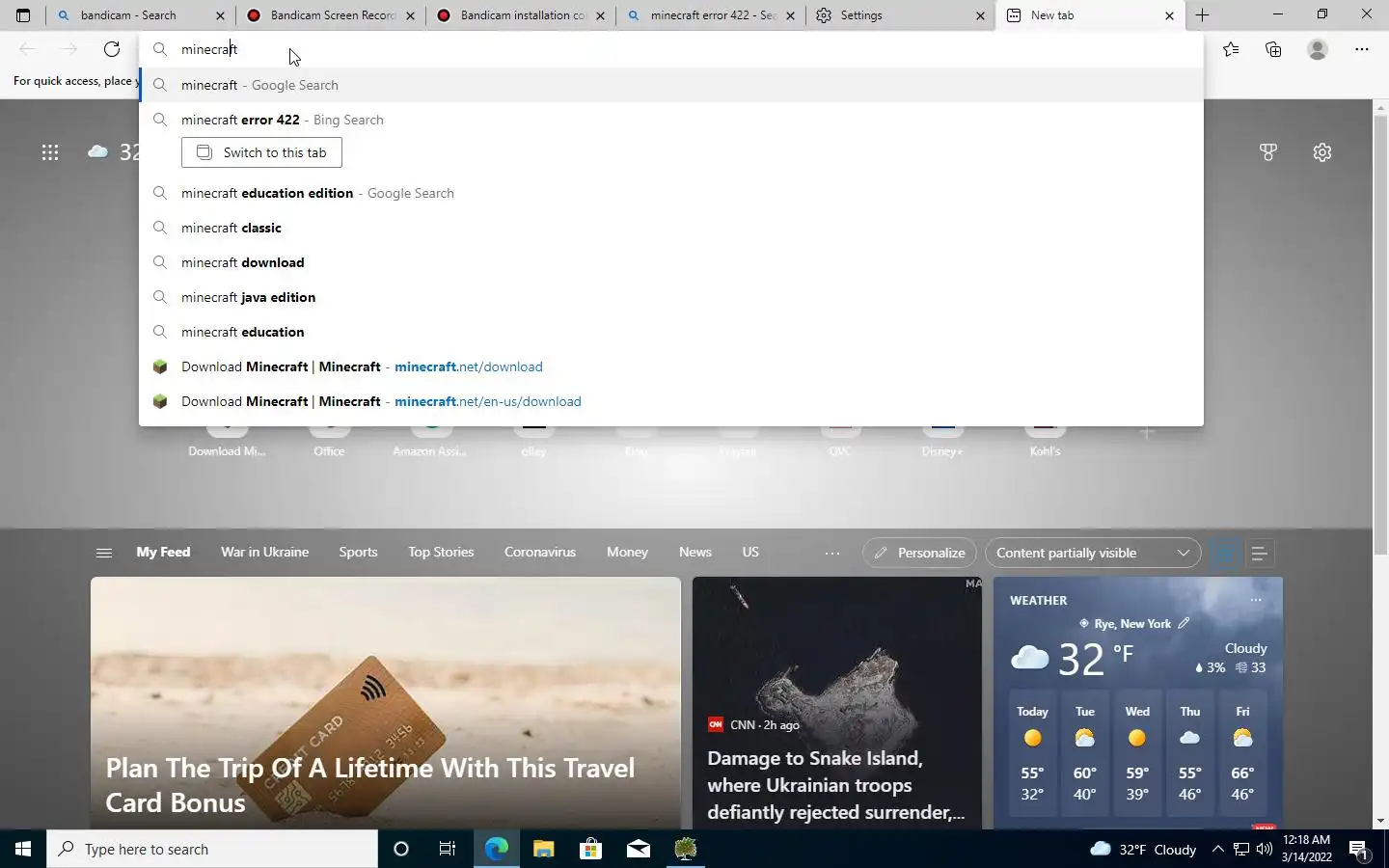1389x868 pixels.
Task: Choose minecraft error 422 Bing suggestion
Action: (x=671, y=120)
